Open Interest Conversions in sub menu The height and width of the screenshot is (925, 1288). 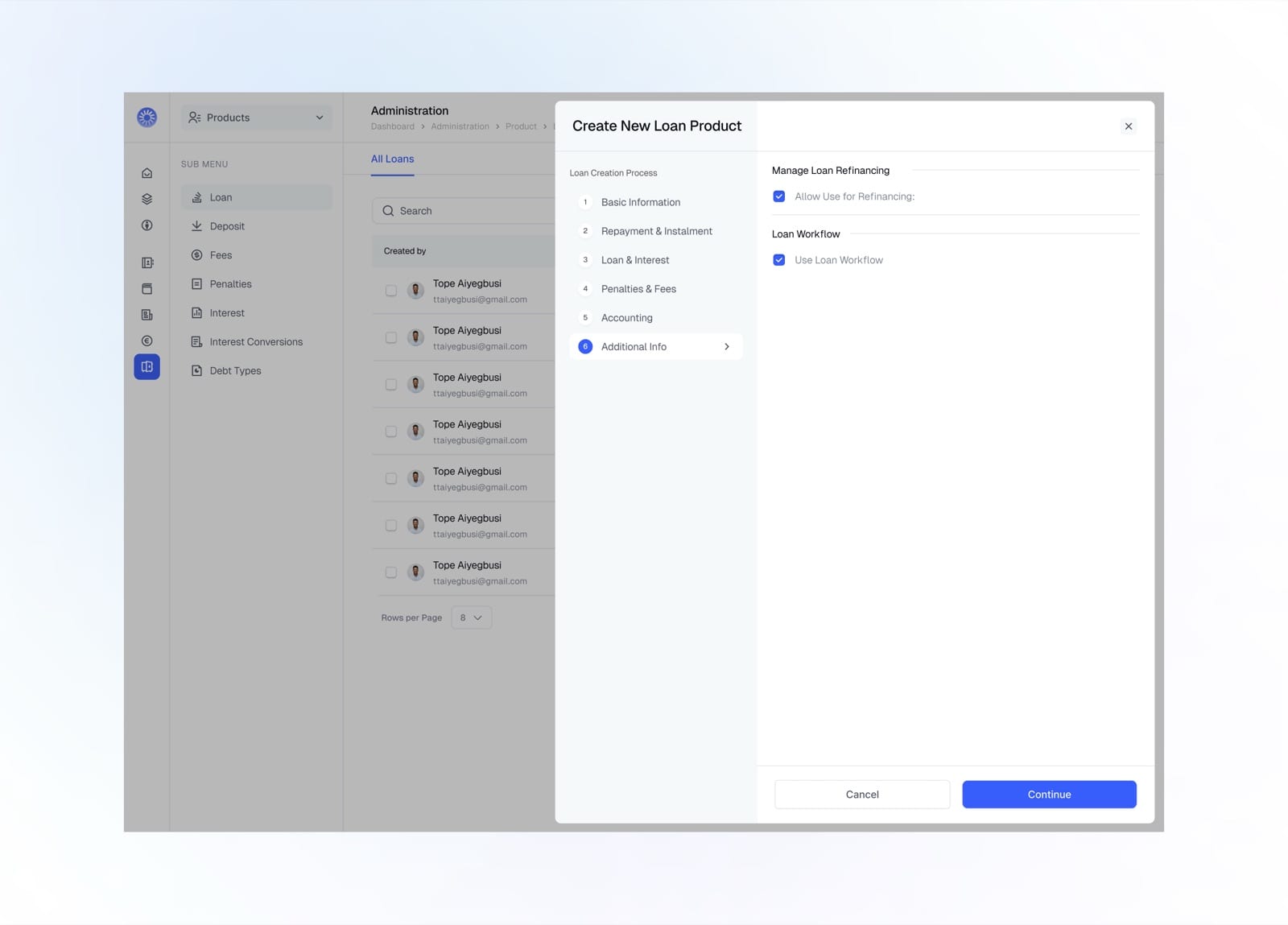[256, 342]
